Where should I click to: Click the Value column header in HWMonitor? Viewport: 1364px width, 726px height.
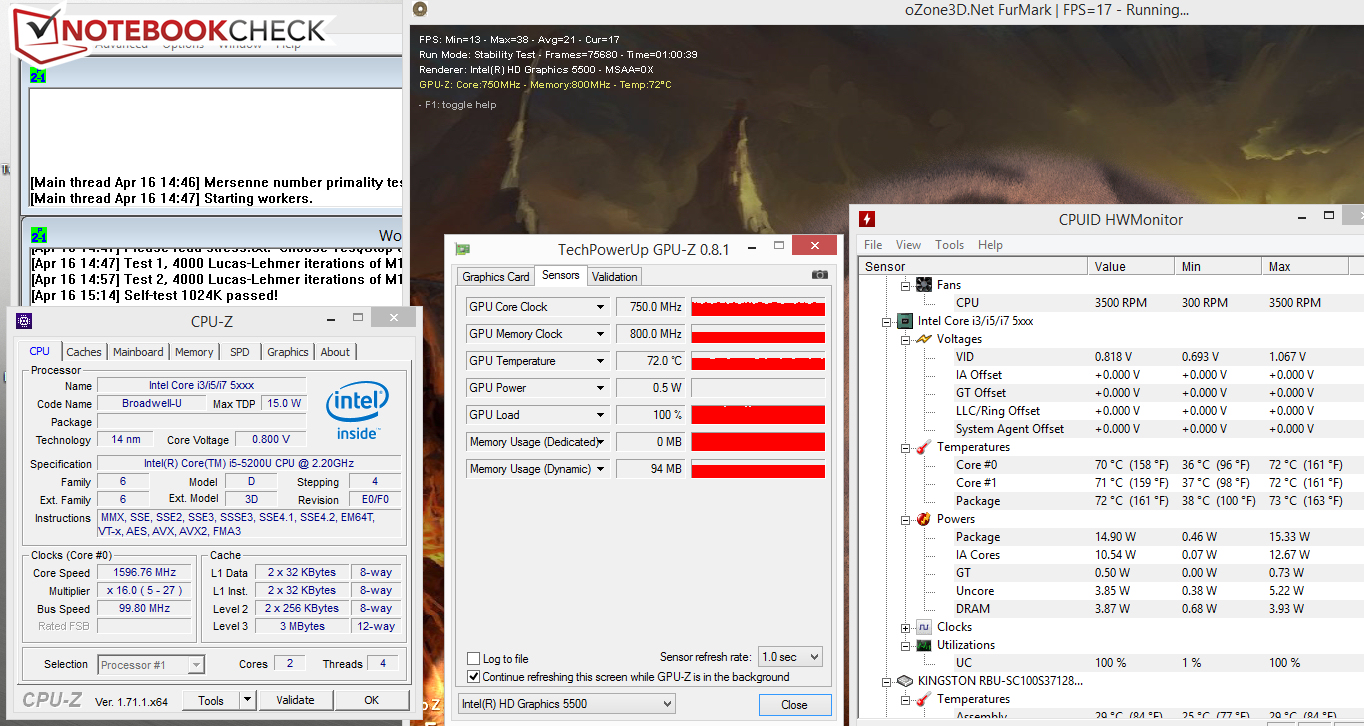click(1131, 267)
